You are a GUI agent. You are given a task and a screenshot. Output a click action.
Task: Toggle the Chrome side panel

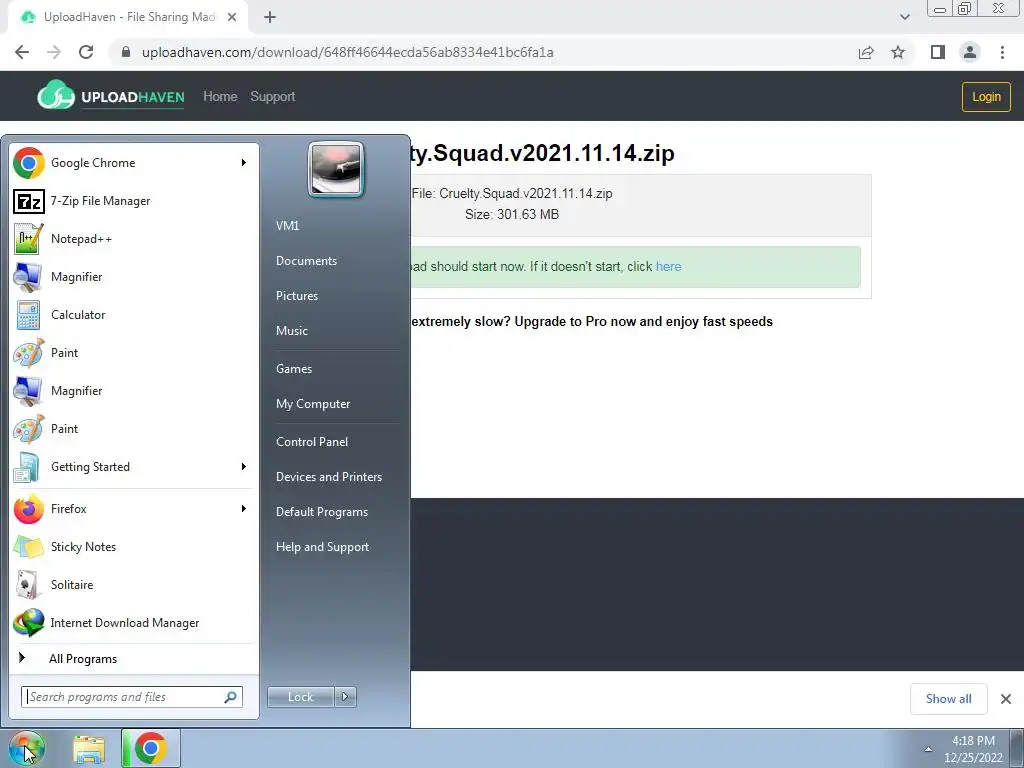[x=938, y=52]
